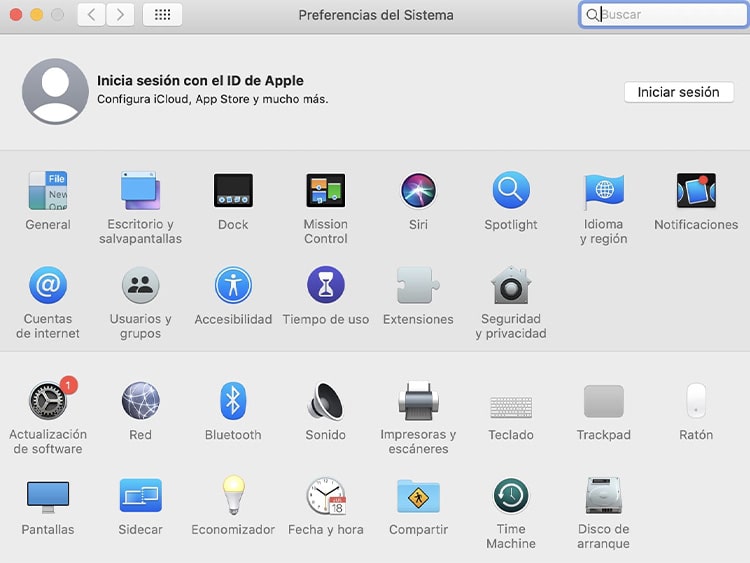Go forward with the right arrow button

pos(120,15)
